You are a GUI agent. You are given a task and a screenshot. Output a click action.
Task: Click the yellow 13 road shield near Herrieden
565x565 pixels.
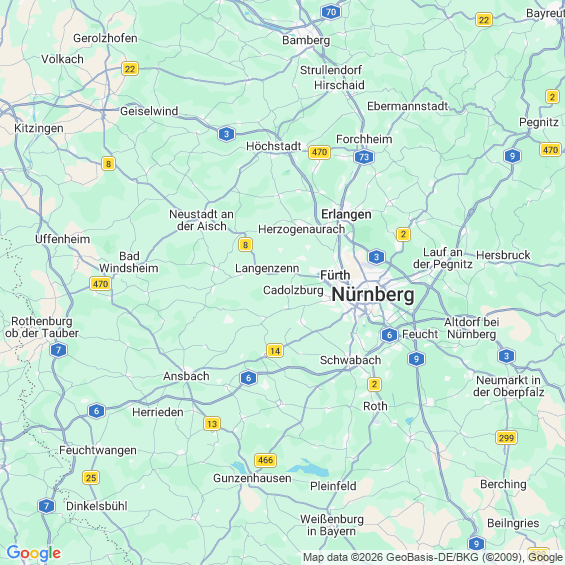pos(212,424)
